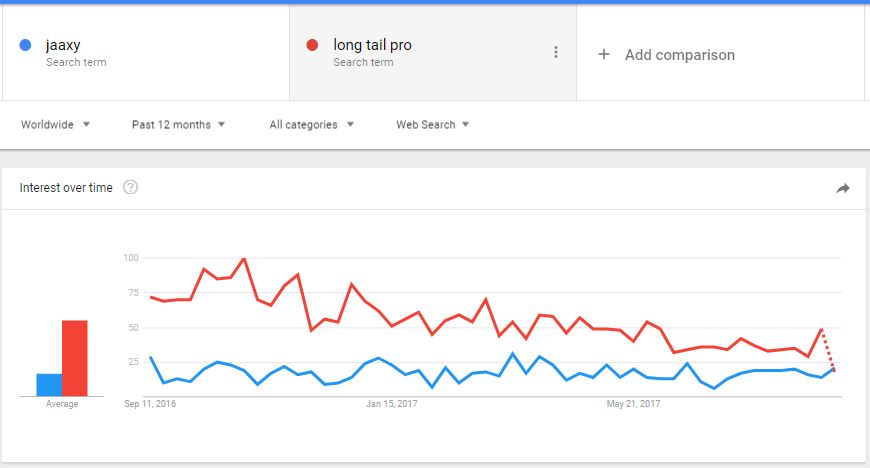The width and height of the screenshot is (870, 468).
Task: Click the May 21, 2017 axis label
Action: click(633, 404)
